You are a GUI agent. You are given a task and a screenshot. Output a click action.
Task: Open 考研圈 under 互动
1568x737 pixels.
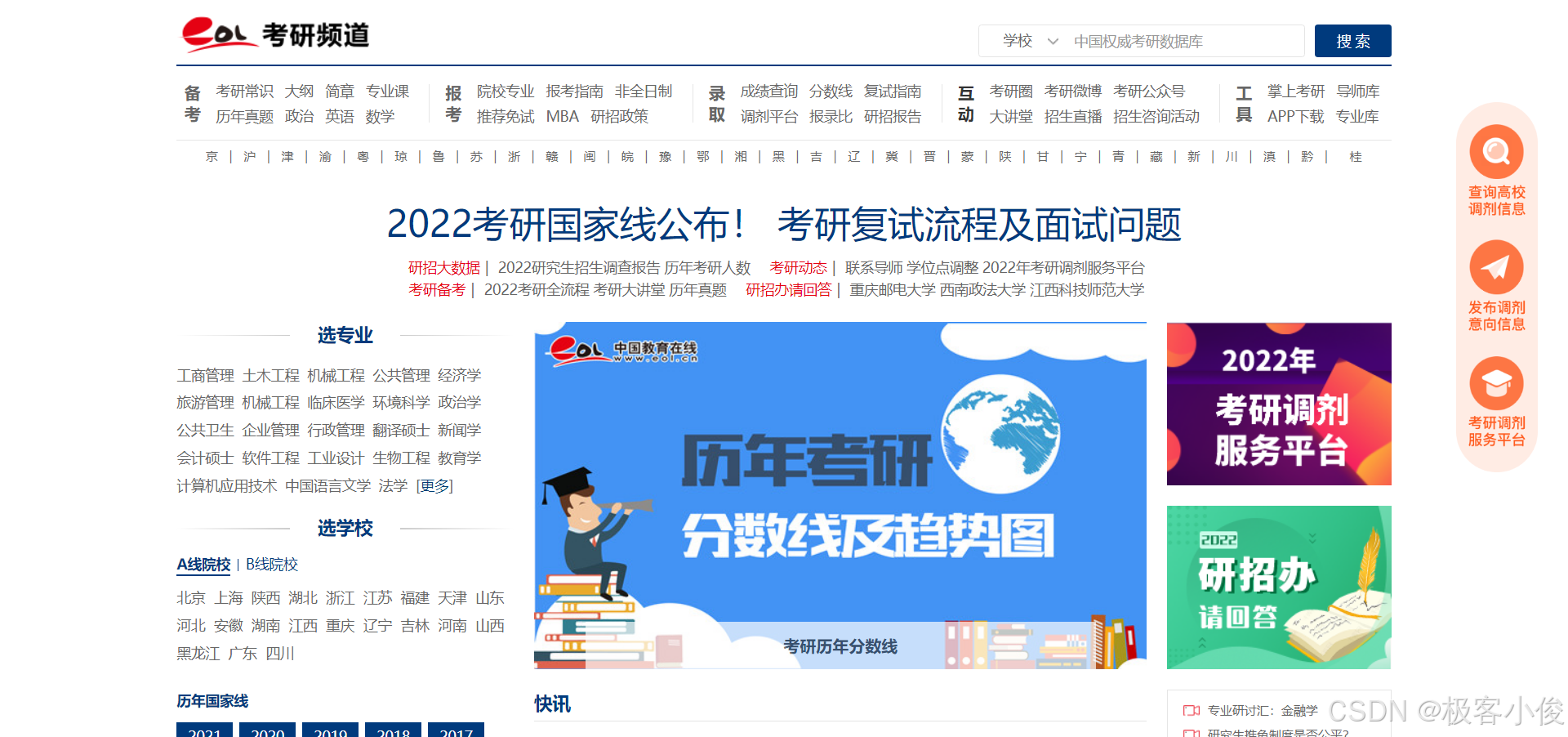point(1011,92)
